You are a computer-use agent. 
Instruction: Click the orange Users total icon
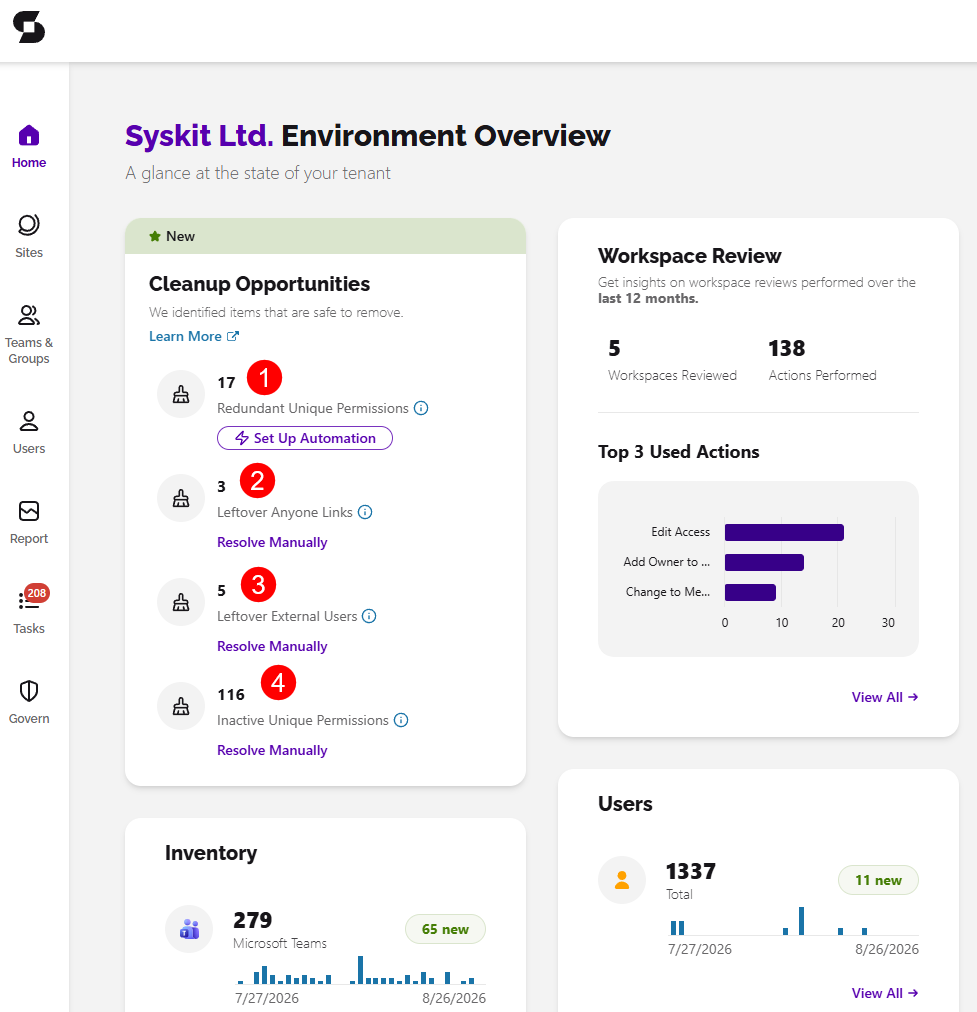(622, 880)
